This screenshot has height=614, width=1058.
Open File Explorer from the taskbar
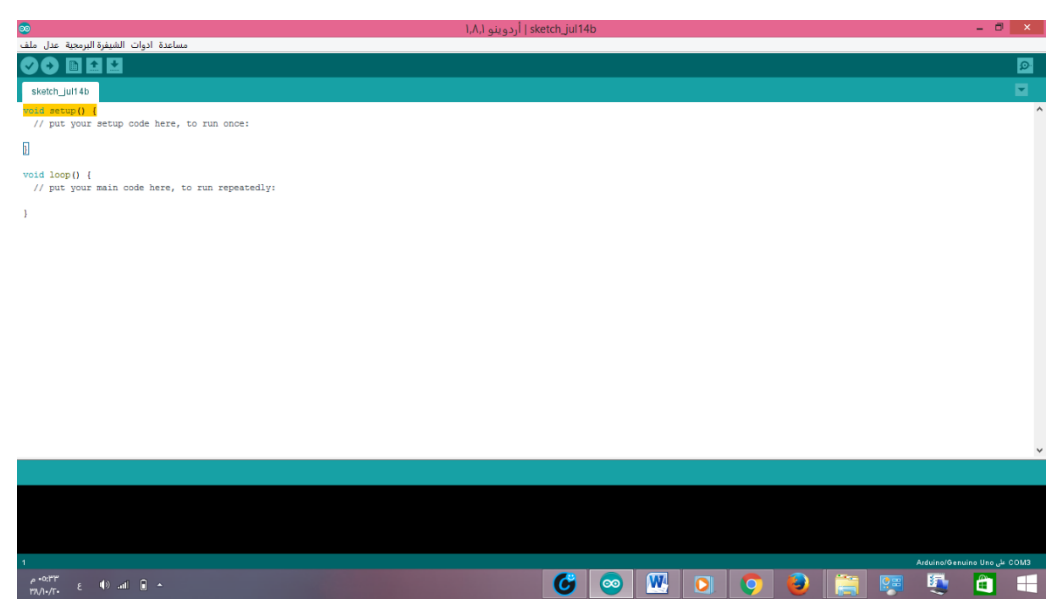pyautogui.click(x=846, y=584)
